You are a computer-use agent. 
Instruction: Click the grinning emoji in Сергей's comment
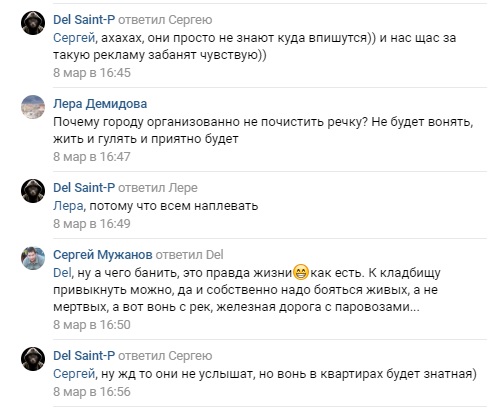[x=301, y=272]
